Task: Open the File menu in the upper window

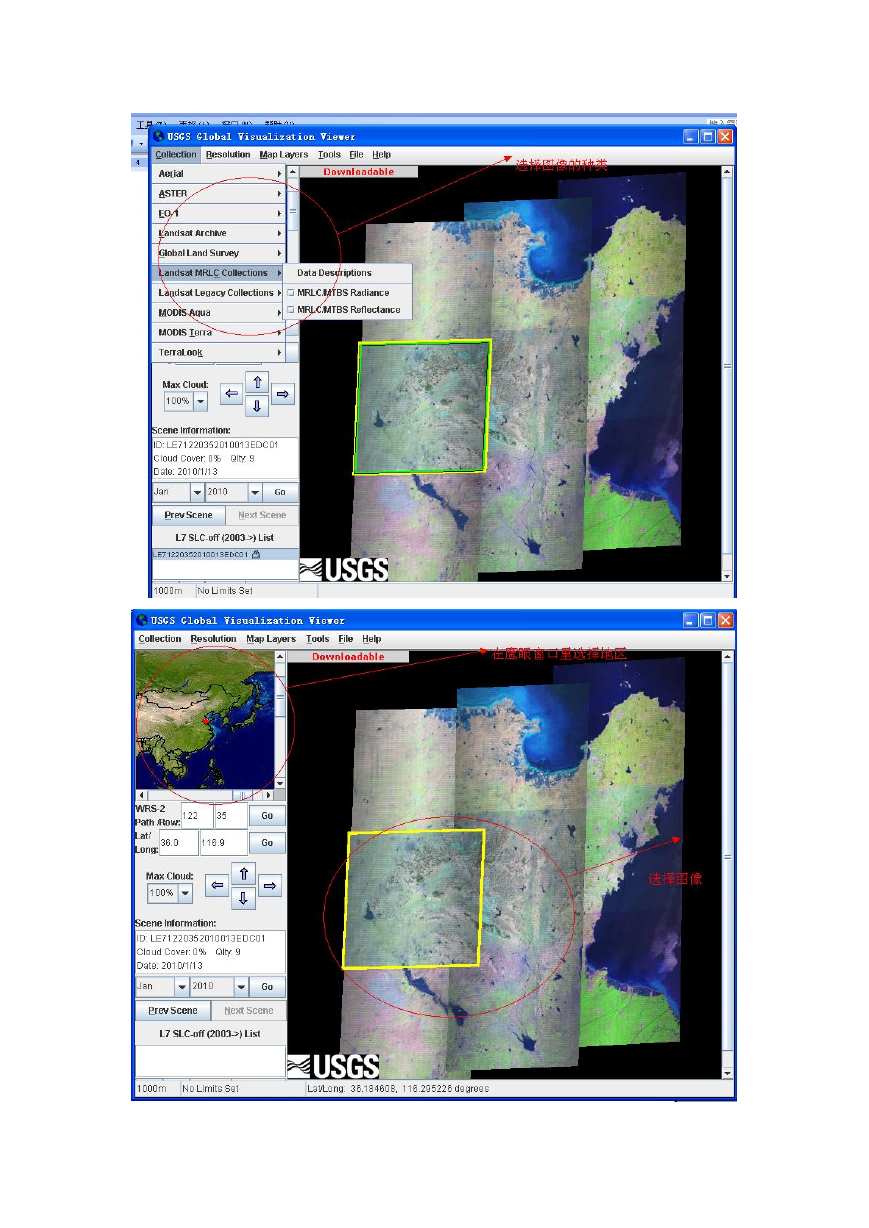Action: (x=356, y=155)
